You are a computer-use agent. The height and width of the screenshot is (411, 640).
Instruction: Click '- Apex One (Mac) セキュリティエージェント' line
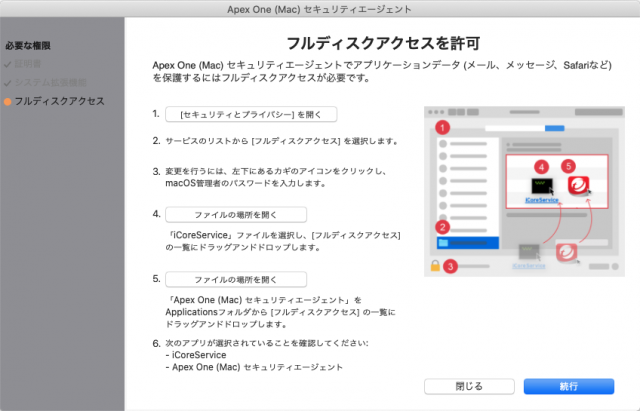[x=254, y=367]
